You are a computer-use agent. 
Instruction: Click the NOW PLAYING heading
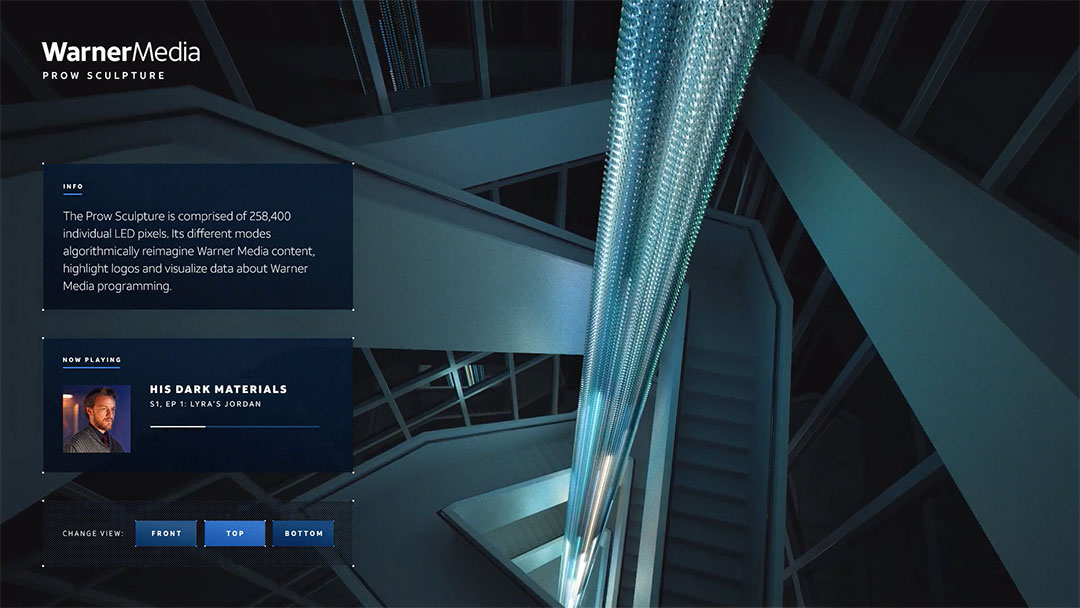[x=92, y=360]
